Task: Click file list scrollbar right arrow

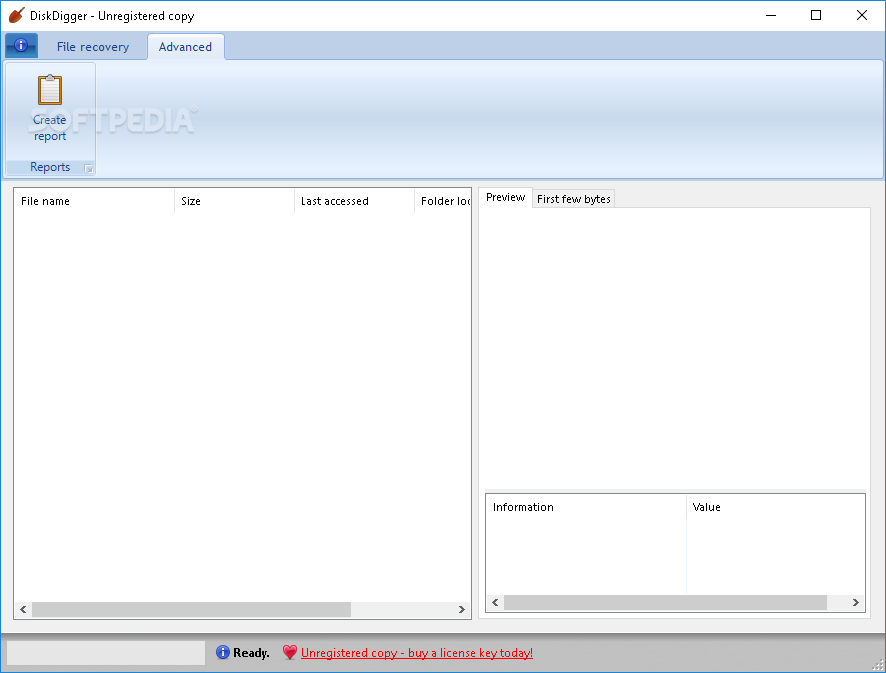Action: pos(462,609)
